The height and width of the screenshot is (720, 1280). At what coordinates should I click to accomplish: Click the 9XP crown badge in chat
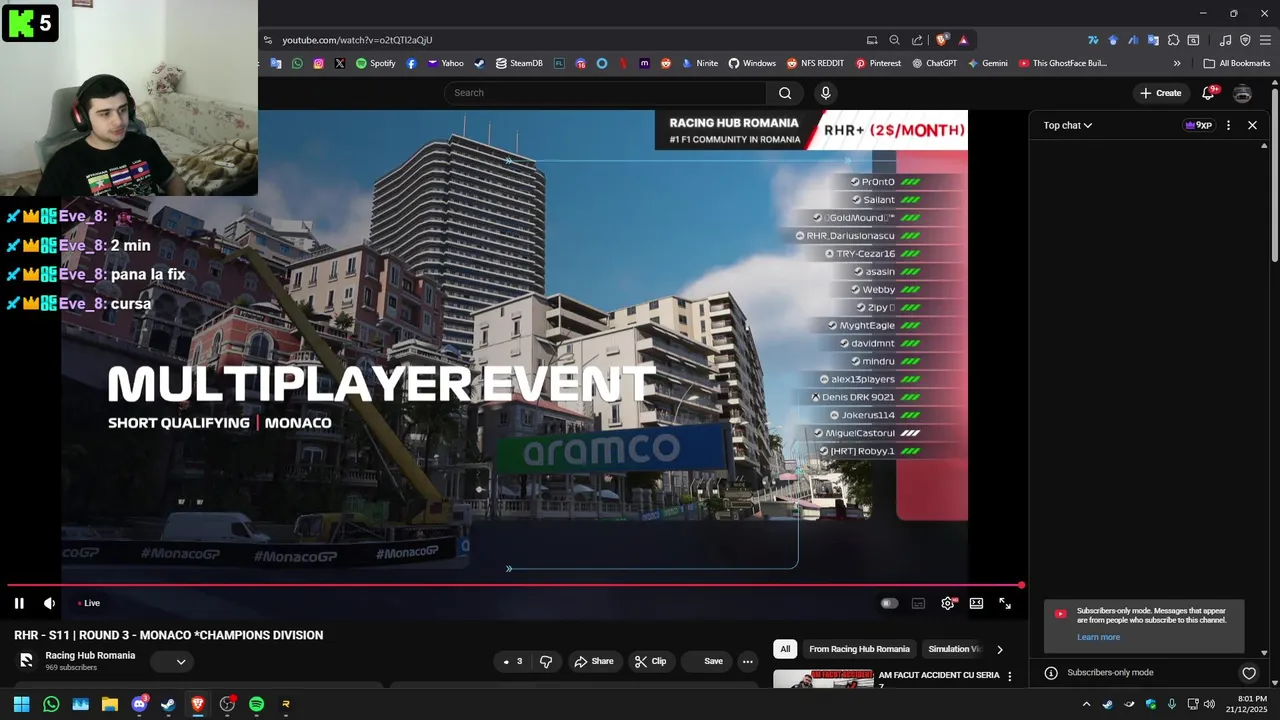coord(1198,125)
